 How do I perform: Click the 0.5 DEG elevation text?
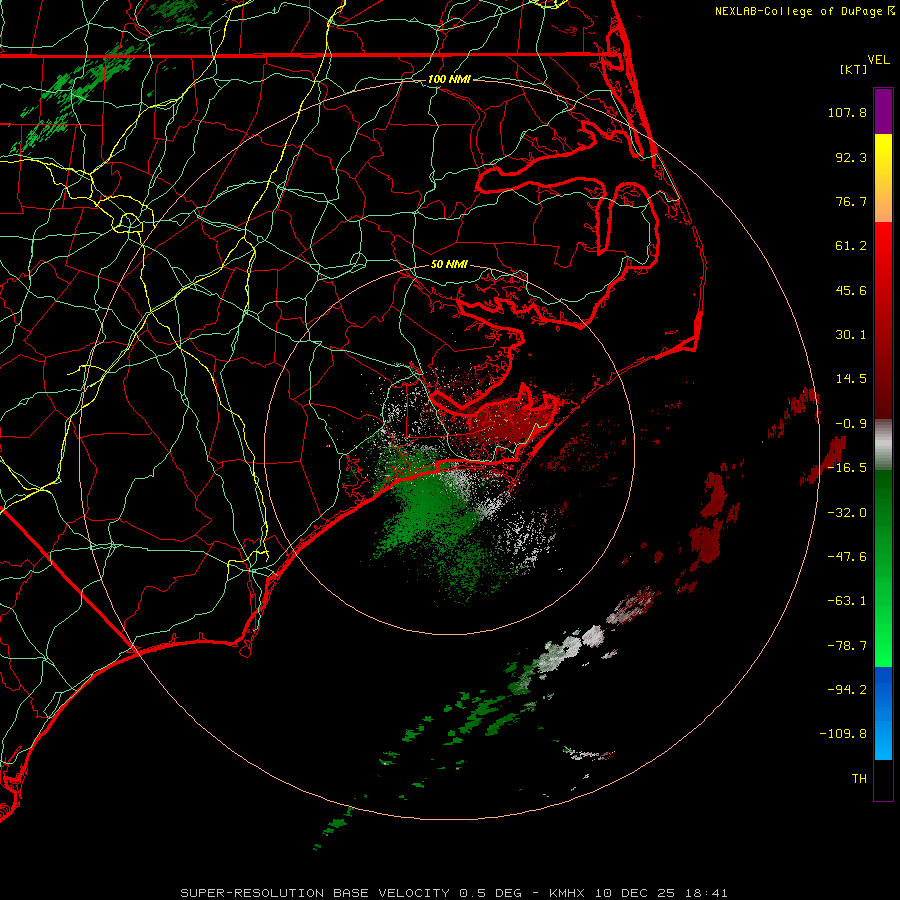[x=490, y=893]
